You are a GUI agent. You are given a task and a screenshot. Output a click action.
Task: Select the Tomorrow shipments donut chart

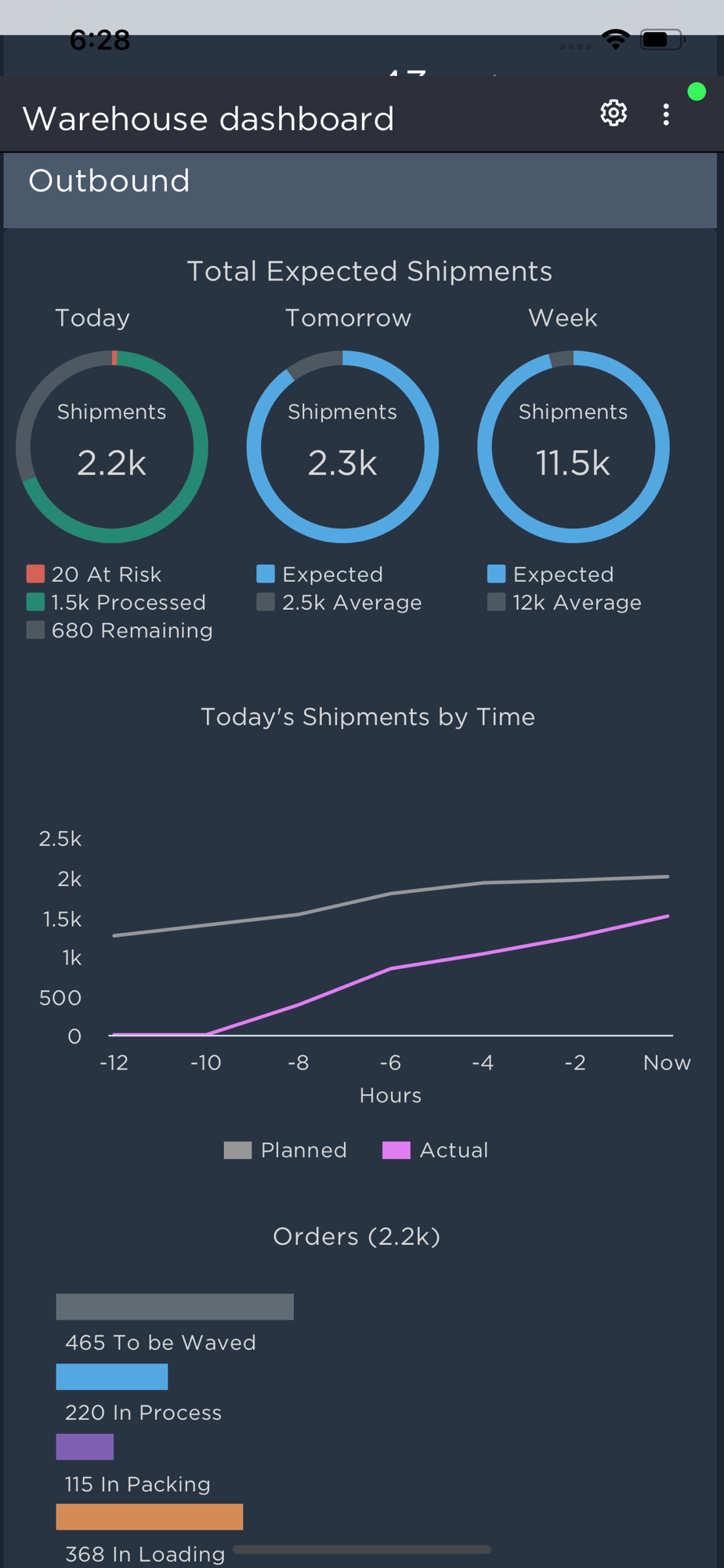coord(342,447)
